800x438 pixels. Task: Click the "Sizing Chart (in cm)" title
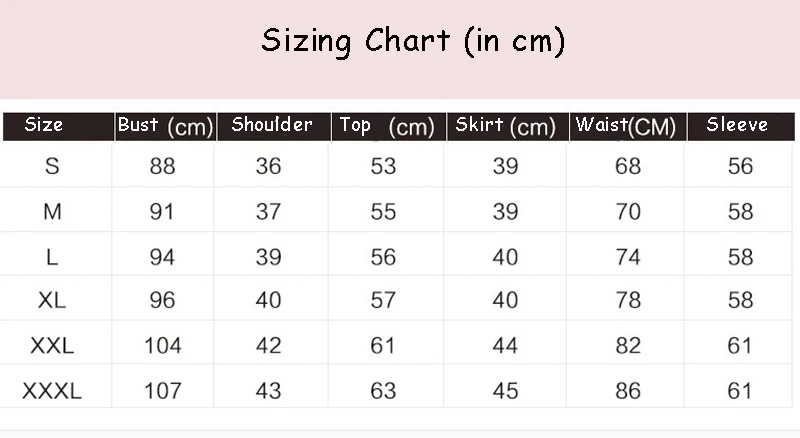coord(413,41)
